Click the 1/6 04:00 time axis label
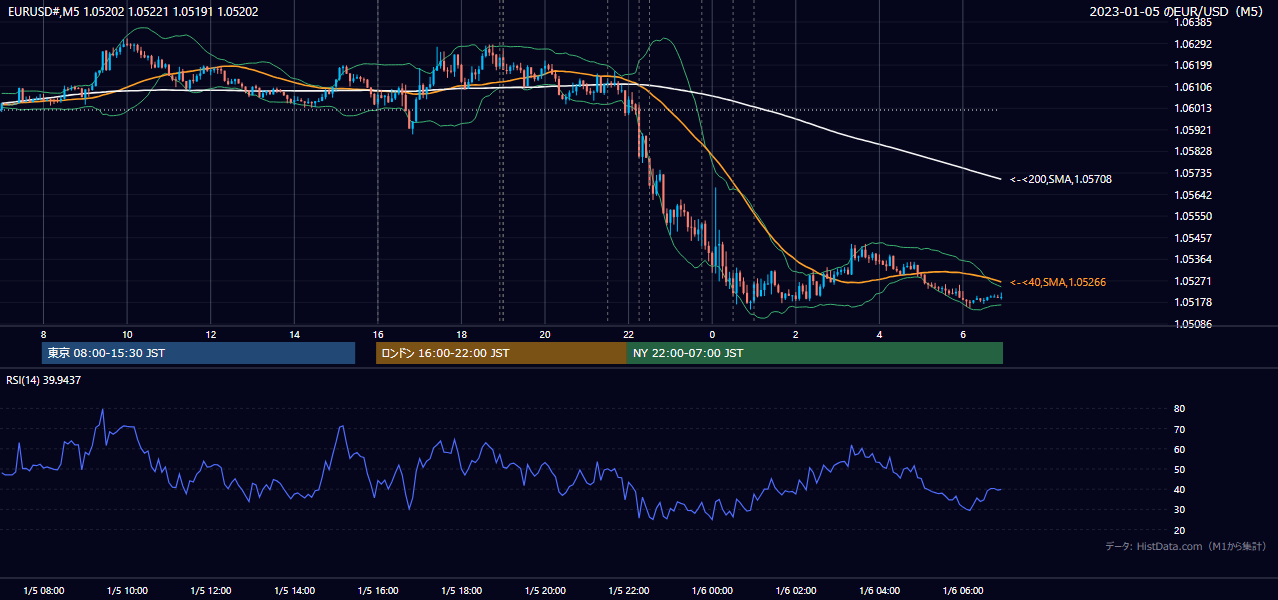Screen dimensions: 1278x600 click(880, 591)
